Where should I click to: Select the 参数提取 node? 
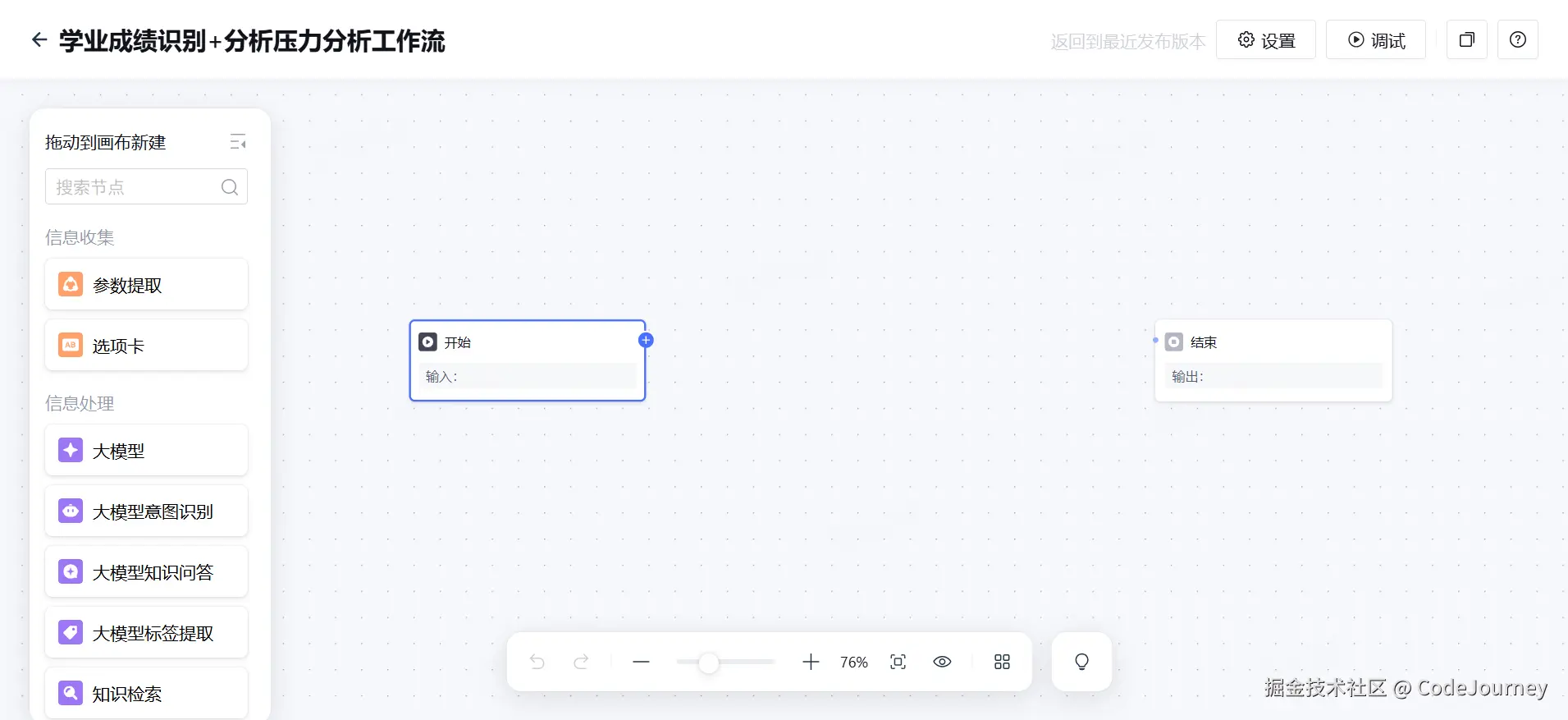click(146, 285)
